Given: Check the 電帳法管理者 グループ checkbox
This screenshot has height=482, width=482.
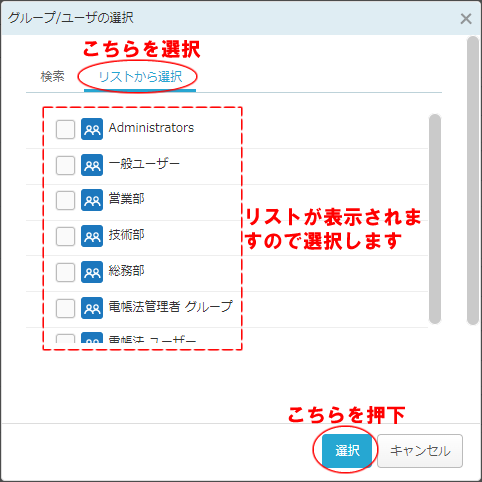Looking at the screenshot, I should (x=65, y=308).
